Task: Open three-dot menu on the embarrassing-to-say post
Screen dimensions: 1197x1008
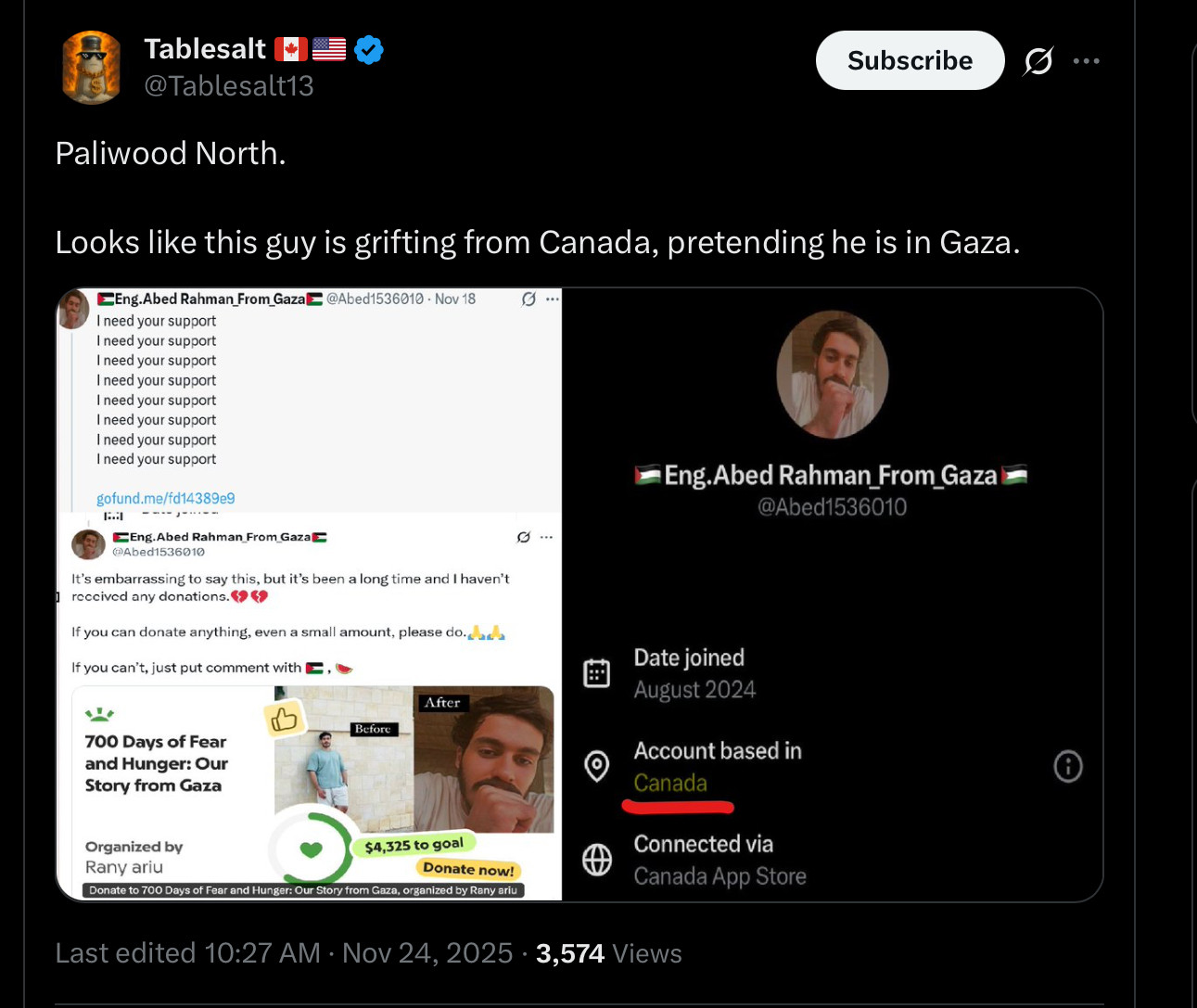Action: tap(547, 537)
